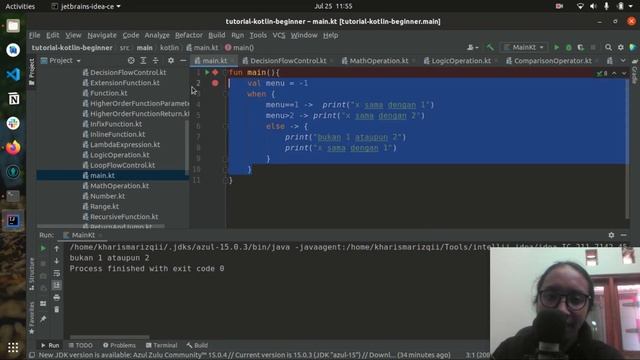Open IDE settings gear in main toolbar
This screenshot has width=640, height=360.
tap(620, 47)
